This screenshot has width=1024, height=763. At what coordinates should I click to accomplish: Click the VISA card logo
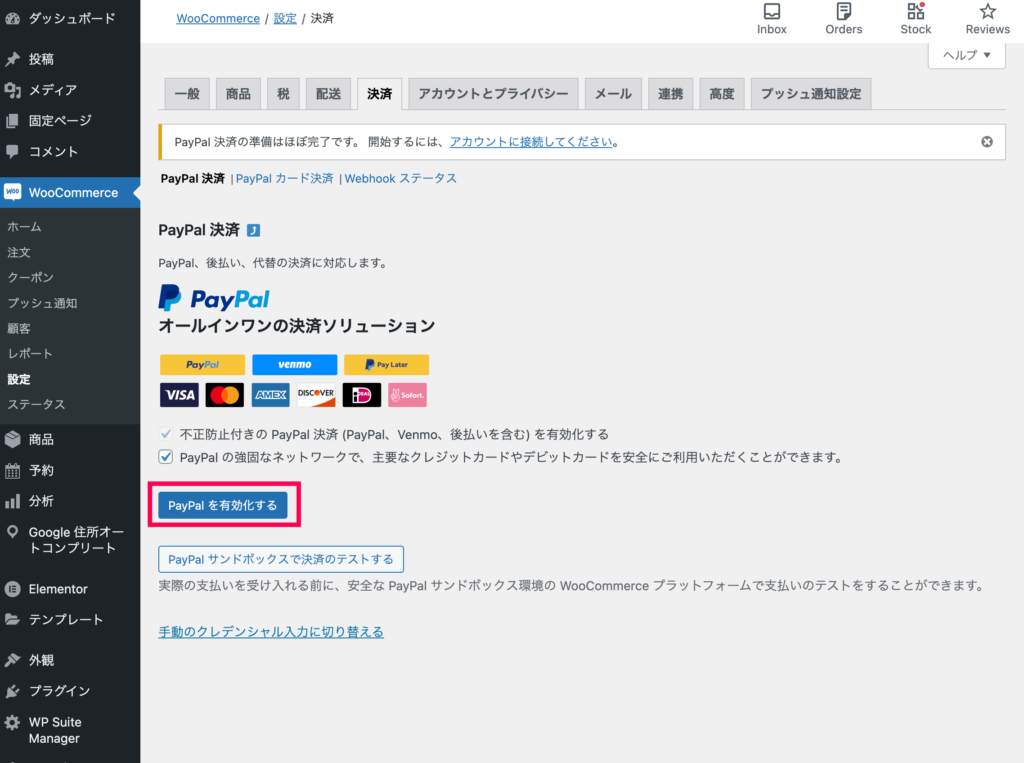(180, 395)
